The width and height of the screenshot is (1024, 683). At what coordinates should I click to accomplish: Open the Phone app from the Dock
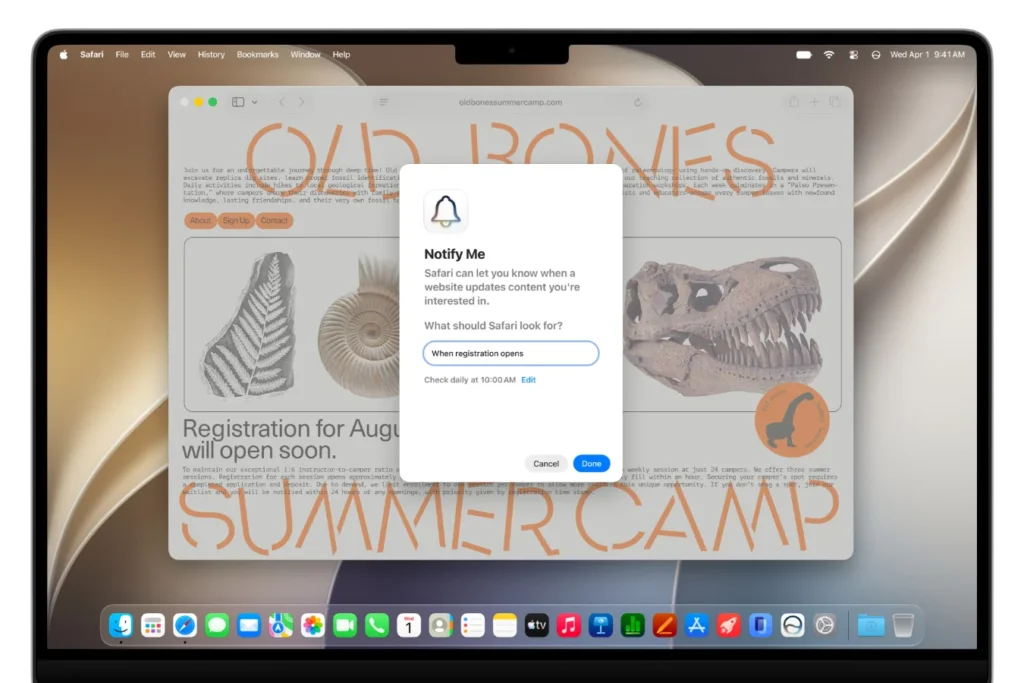coord(377,626)
